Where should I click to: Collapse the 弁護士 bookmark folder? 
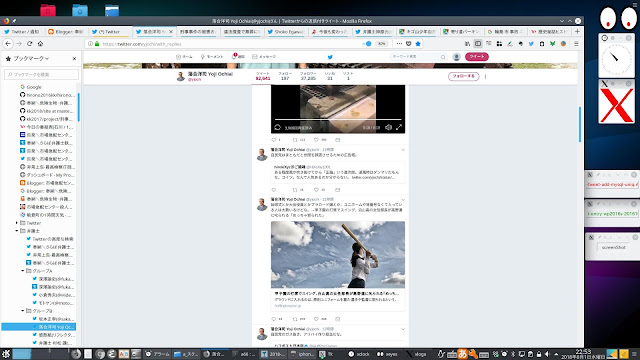point(17,231)
